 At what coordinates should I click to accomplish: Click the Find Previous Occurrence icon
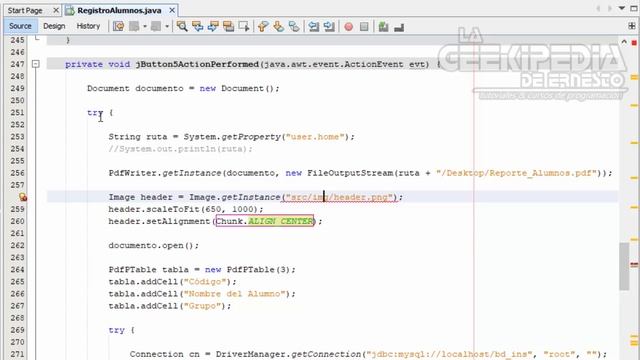[x=198, y=27]
